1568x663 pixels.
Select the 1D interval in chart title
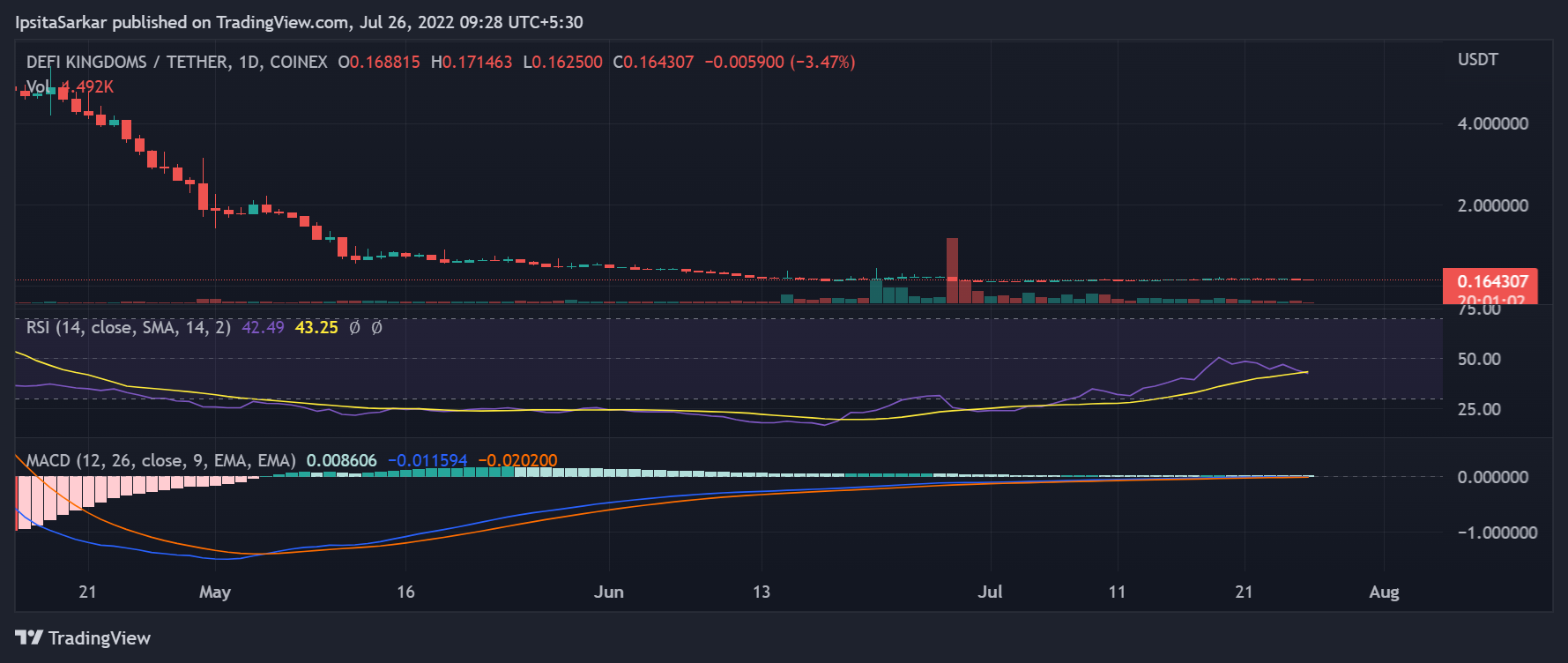pyautogui.click(x=249, y=62)
